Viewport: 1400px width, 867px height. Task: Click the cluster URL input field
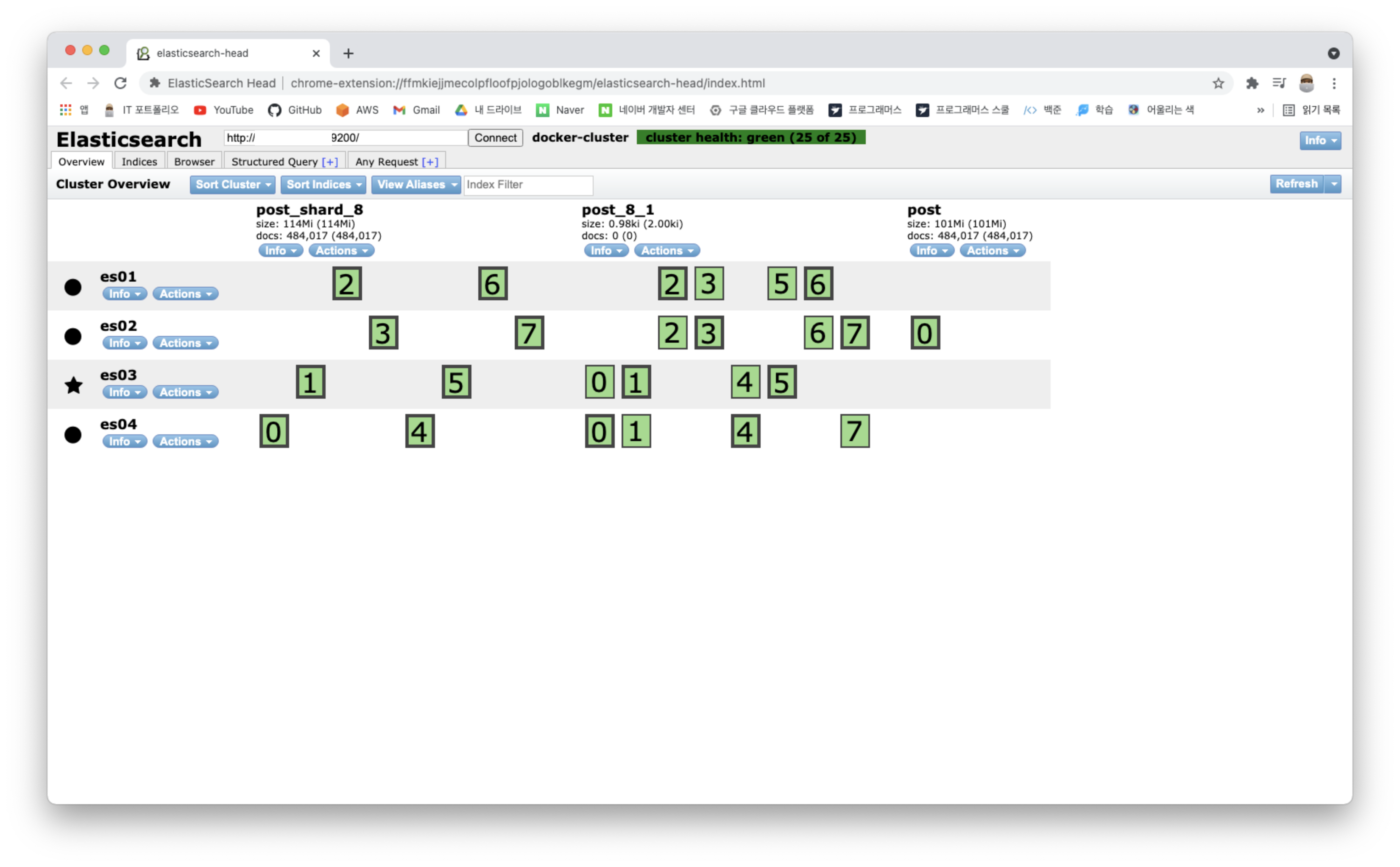(x=346, y=137)
